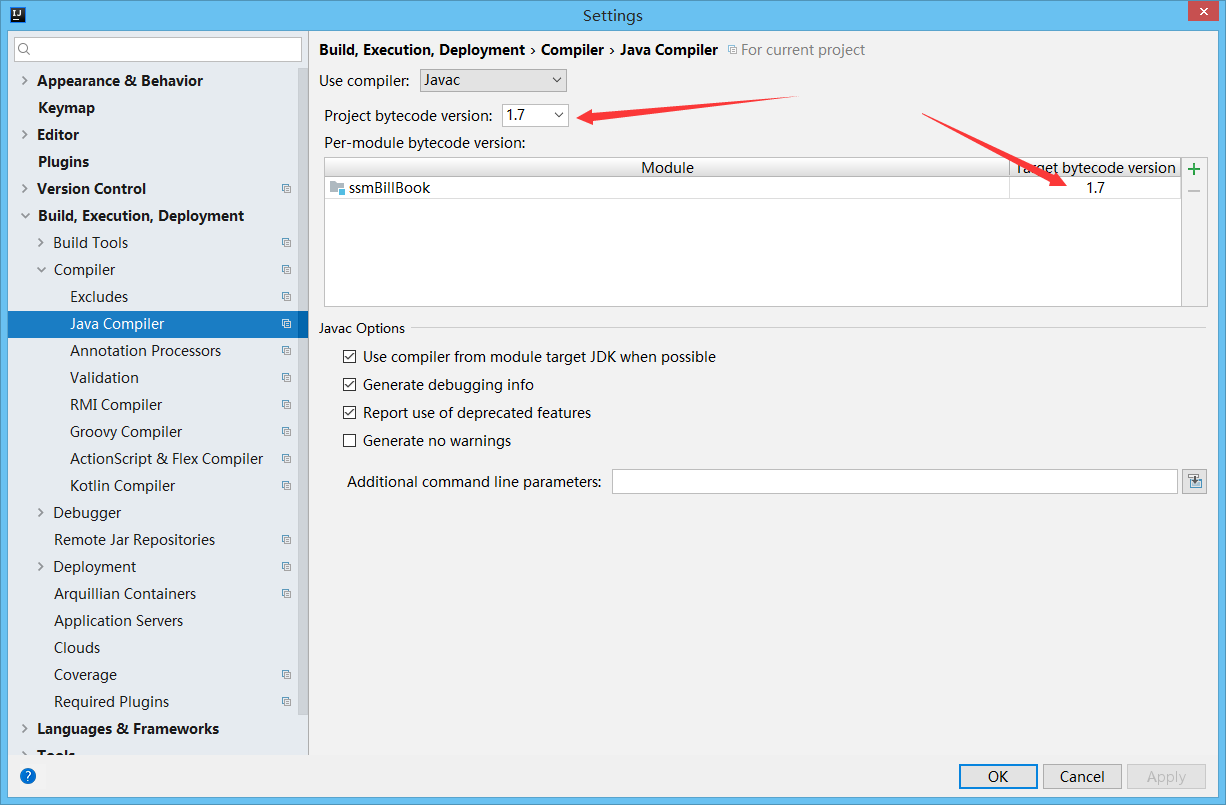The image size is (1226, 805).
Task: Click the OK button
Action: coord(998,777)
